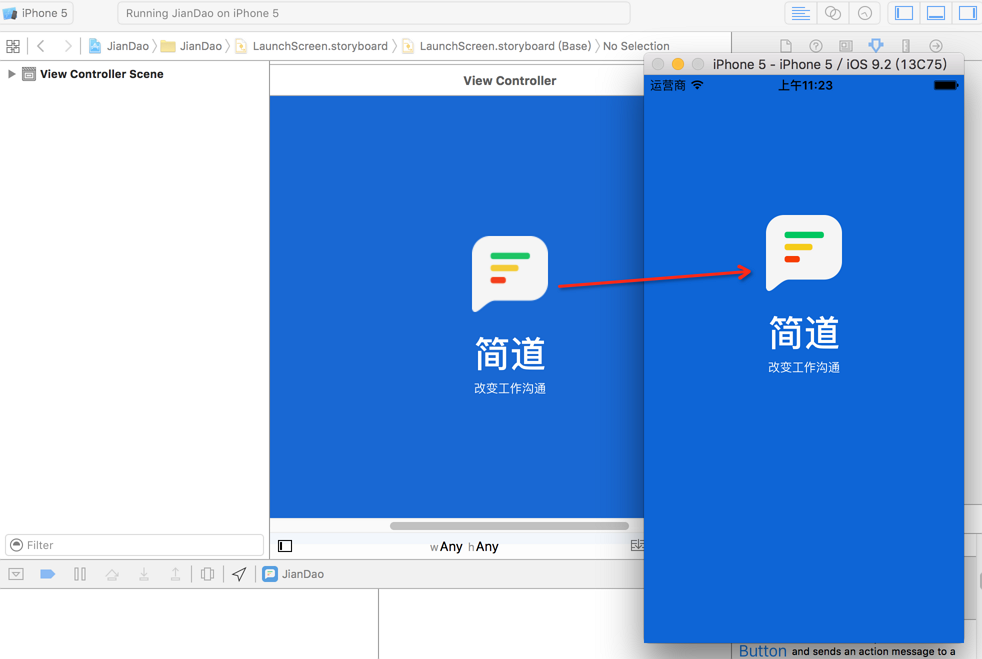Viewport: 982px width, 659px height.
Task: Toggle the Utilities panel
Action: [968, 13]
